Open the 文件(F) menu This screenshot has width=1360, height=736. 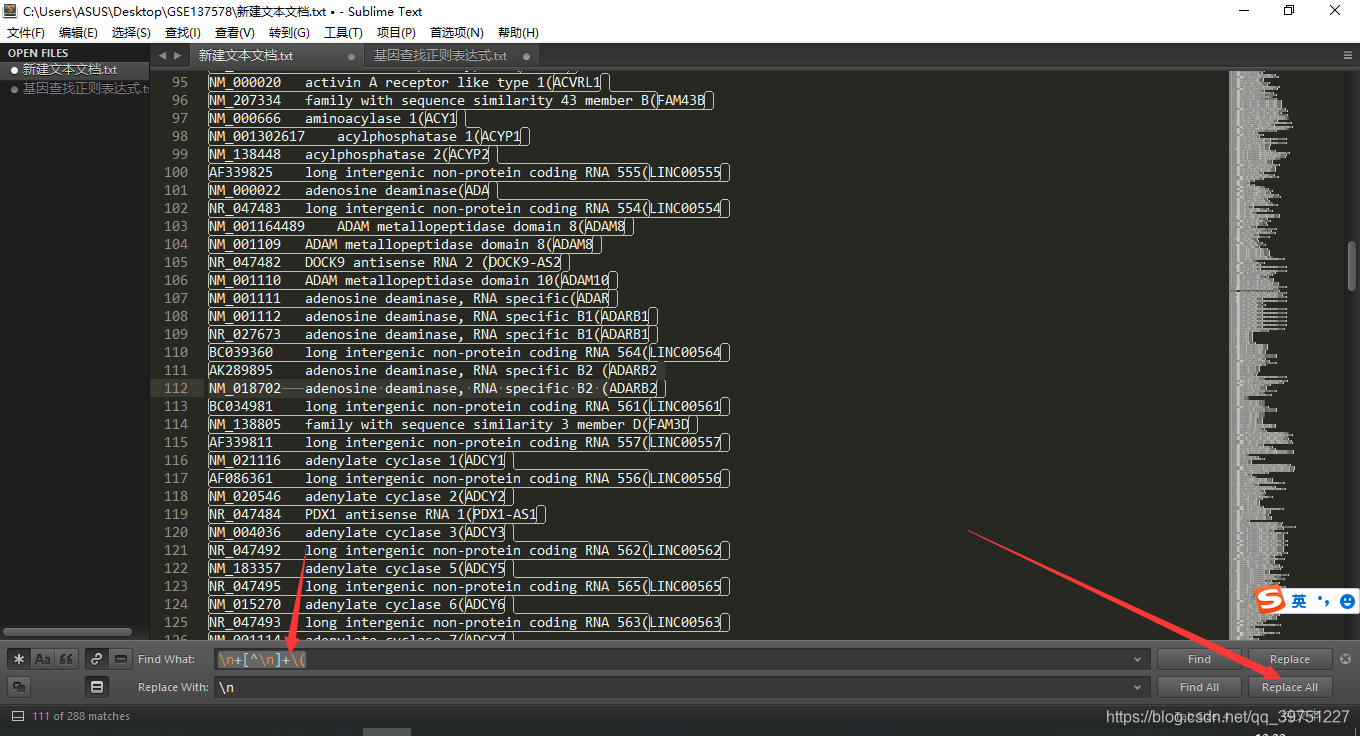coord(26,33)
